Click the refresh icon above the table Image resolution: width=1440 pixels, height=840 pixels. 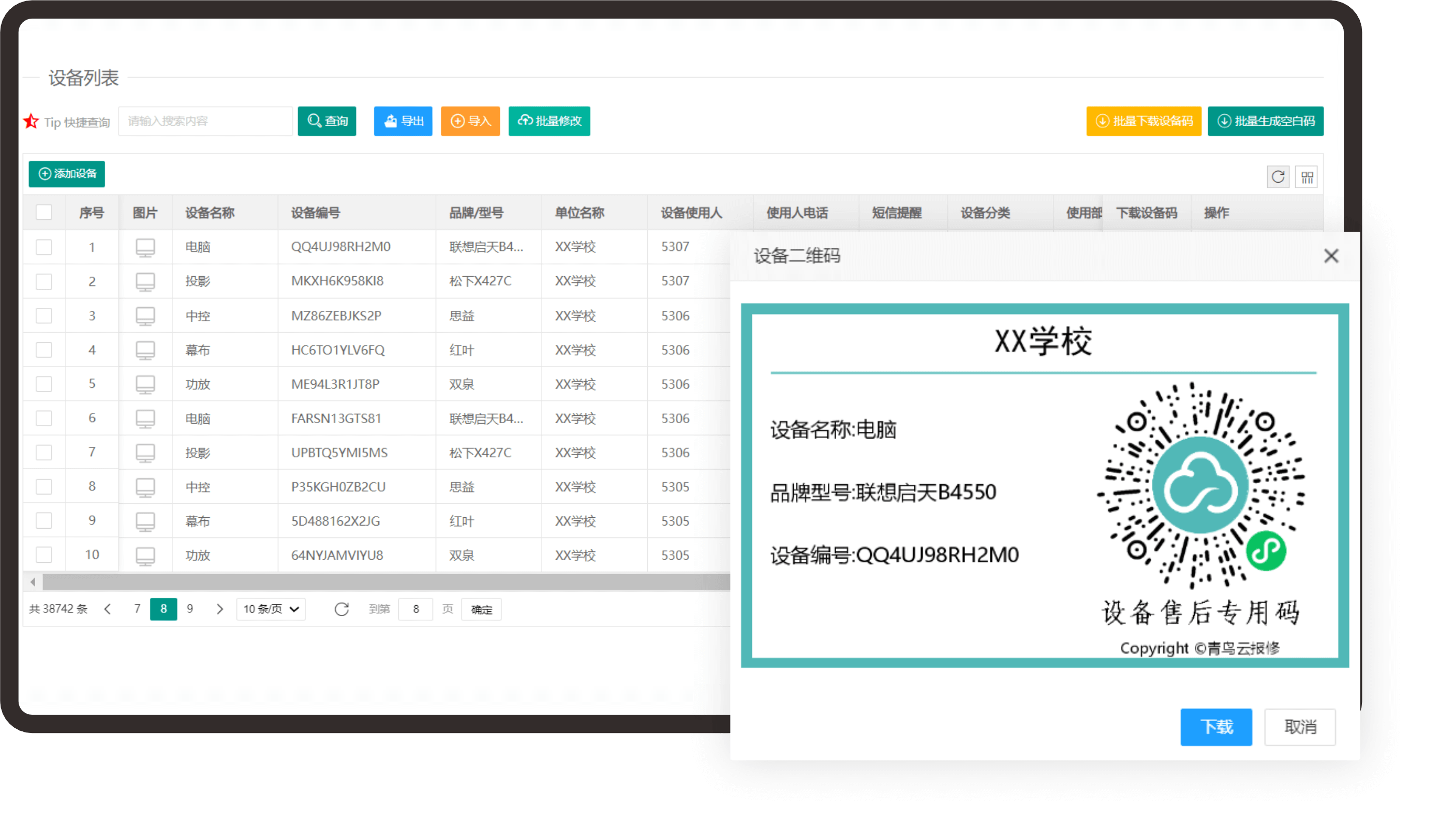point(1278,177)
